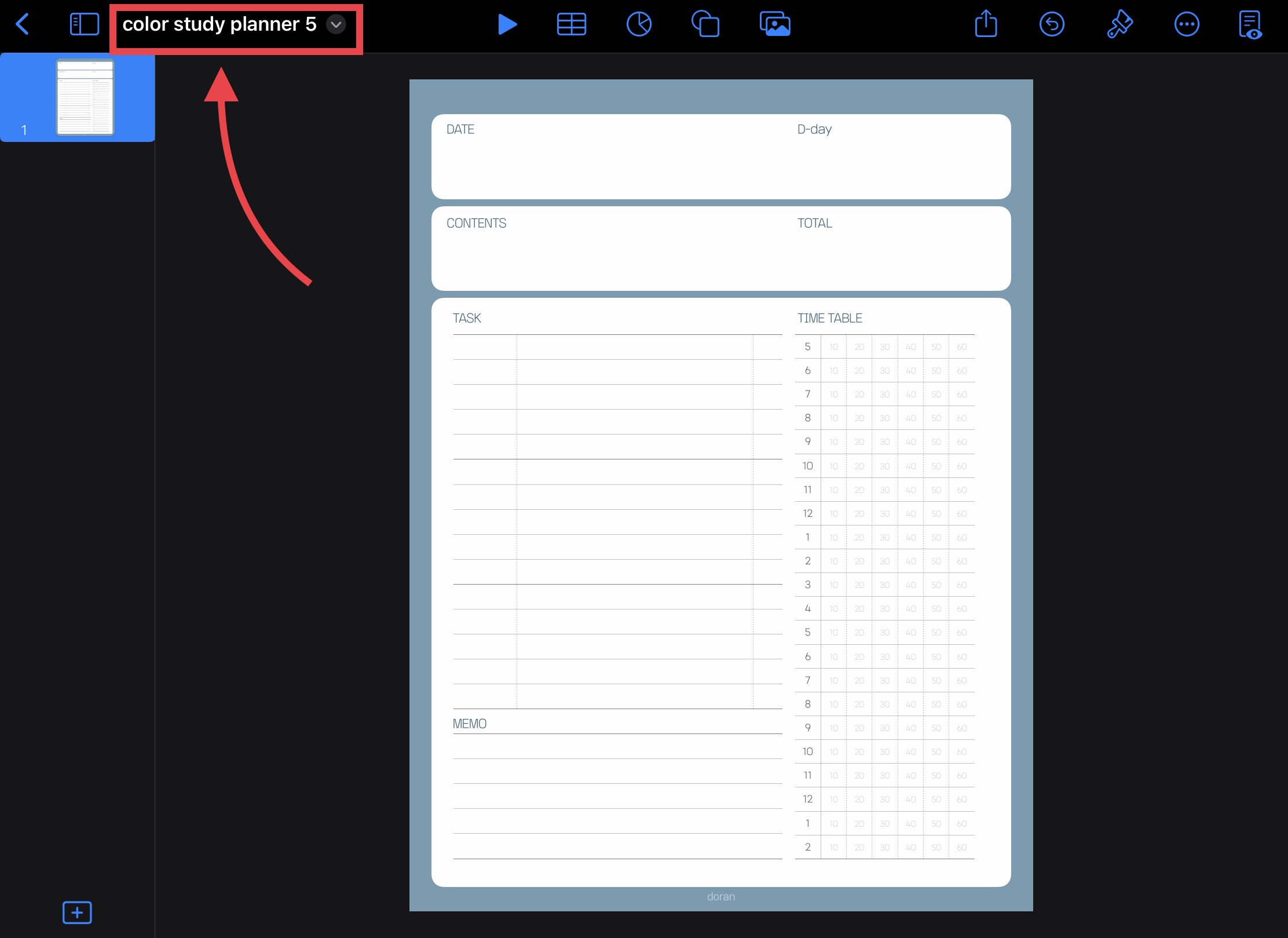Screen dimensions: 1288x938
Task: Select the MEMO heading text
Action: click(x=469, y=724)
